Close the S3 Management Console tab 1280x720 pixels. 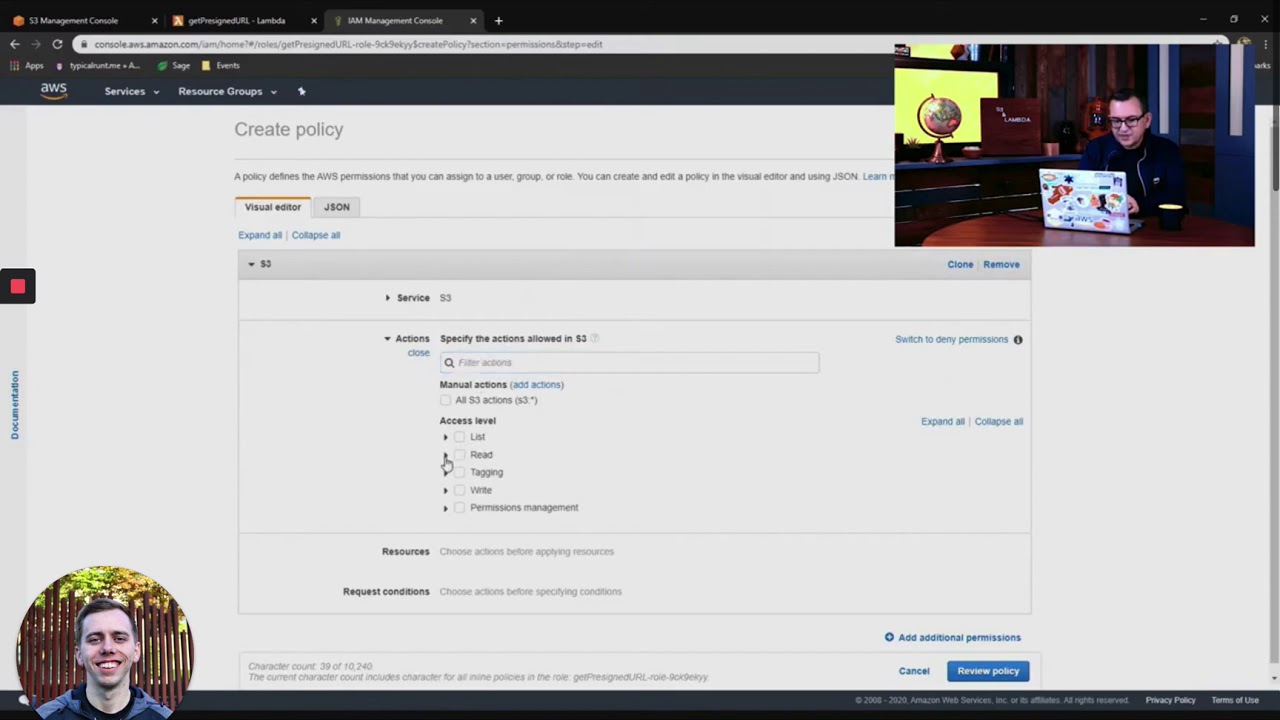pos(154,20)
